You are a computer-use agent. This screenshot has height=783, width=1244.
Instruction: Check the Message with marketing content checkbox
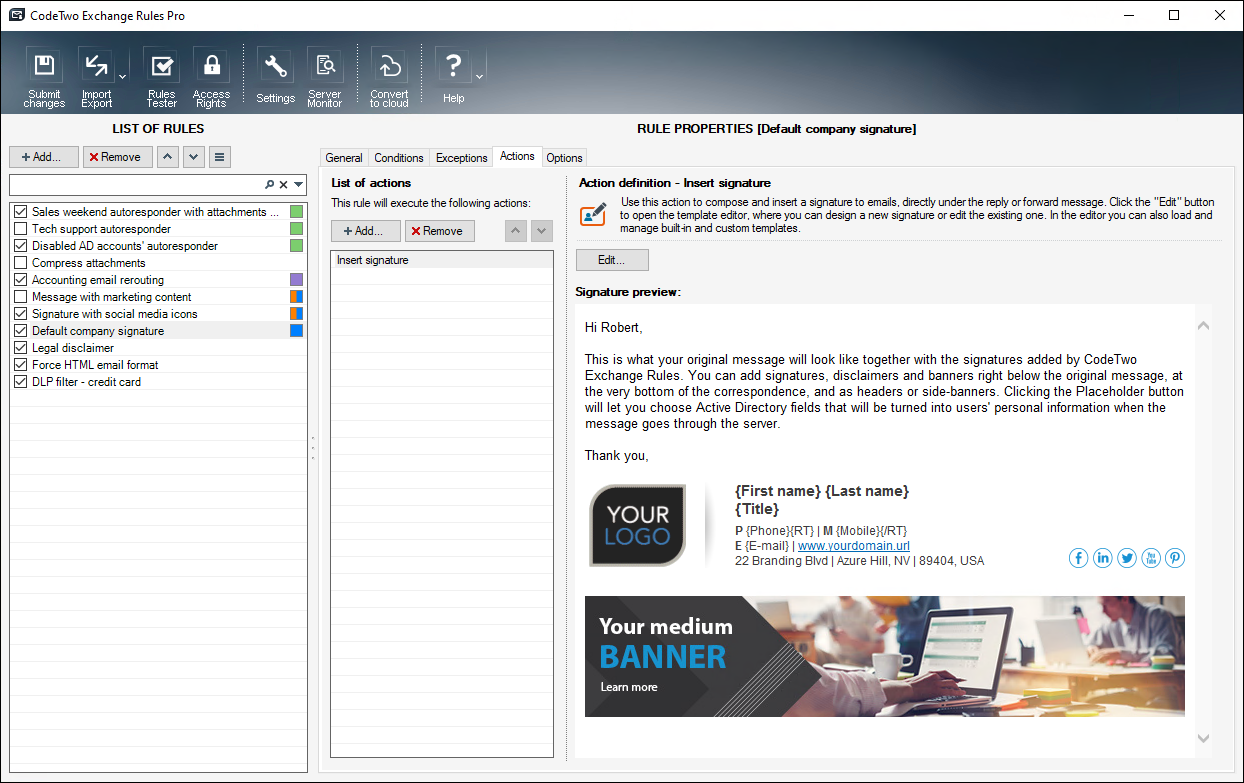(x=21, y=297)
